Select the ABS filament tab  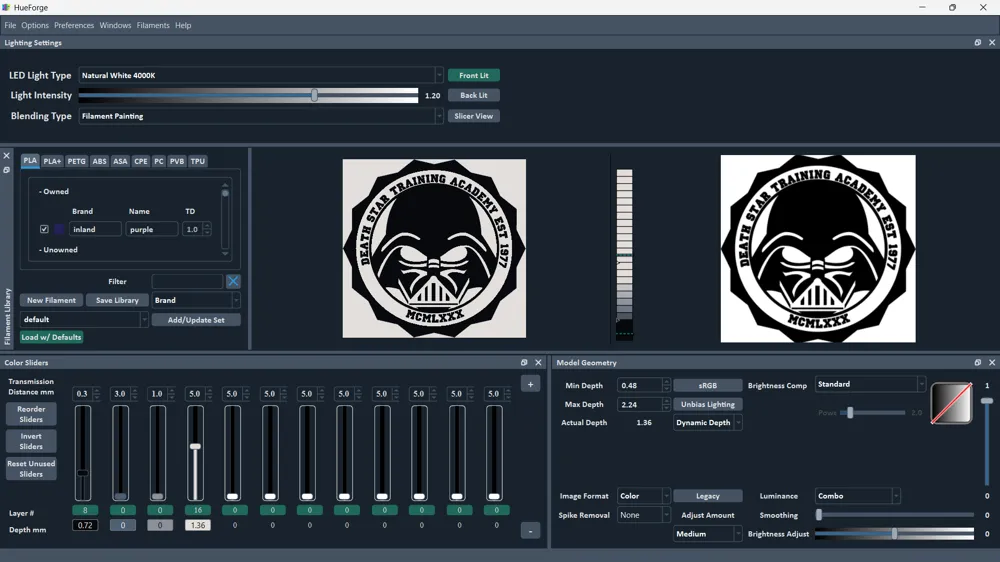point(99,161)
